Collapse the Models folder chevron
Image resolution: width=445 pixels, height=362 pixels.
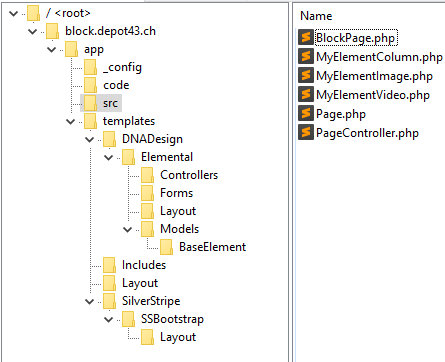(128, 230)
